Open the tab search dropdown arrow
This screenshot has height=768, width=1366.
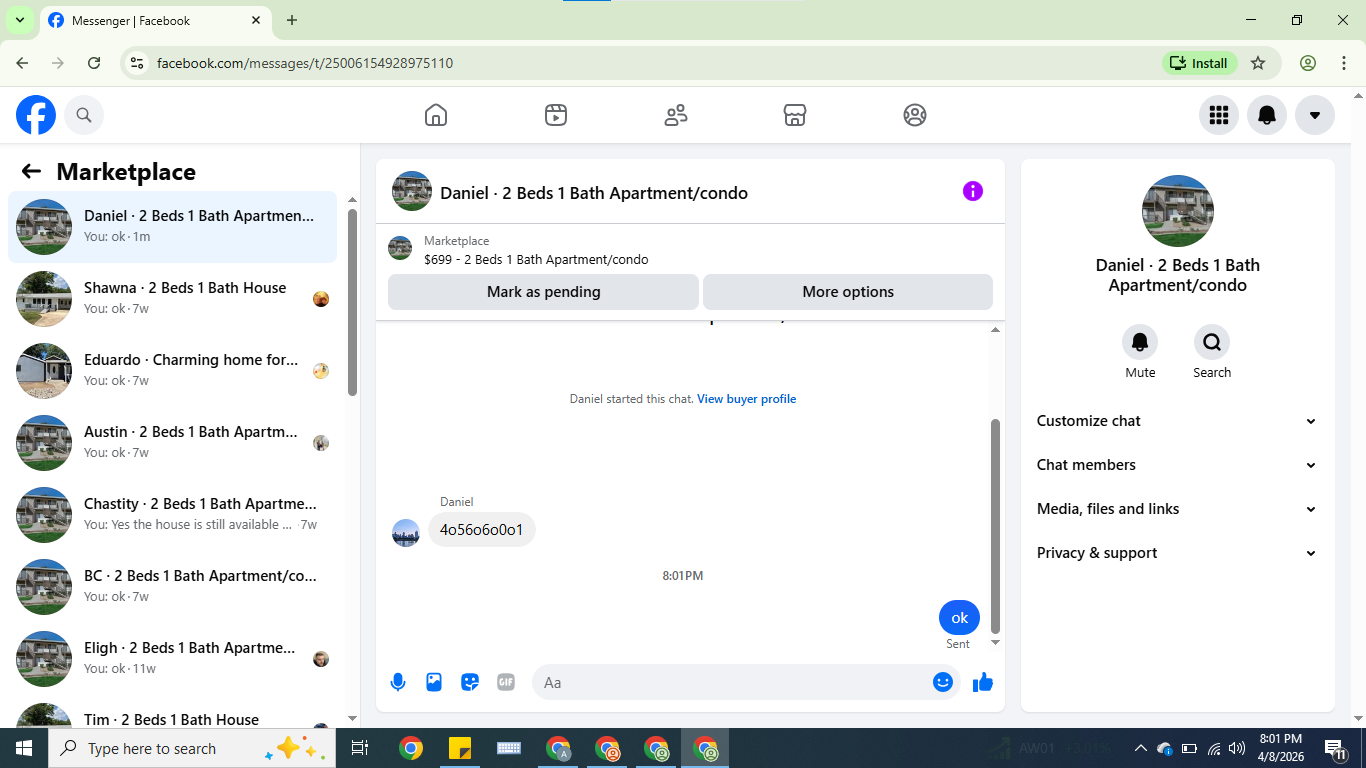[x=19, y=20]
